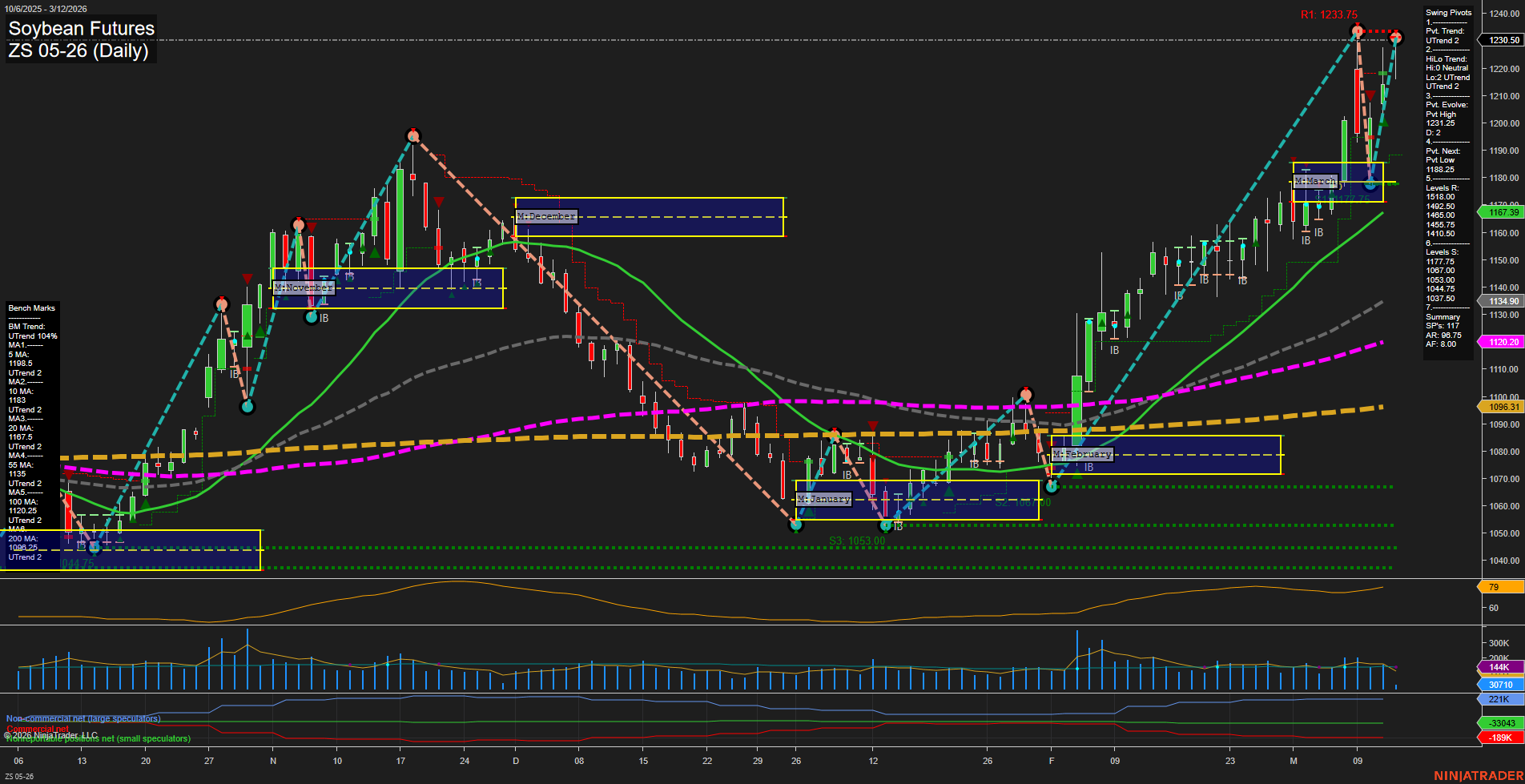1525x784 pixels.
Task: Click the Pvt Low 1188.25 value
Action: click(1440, 165)
